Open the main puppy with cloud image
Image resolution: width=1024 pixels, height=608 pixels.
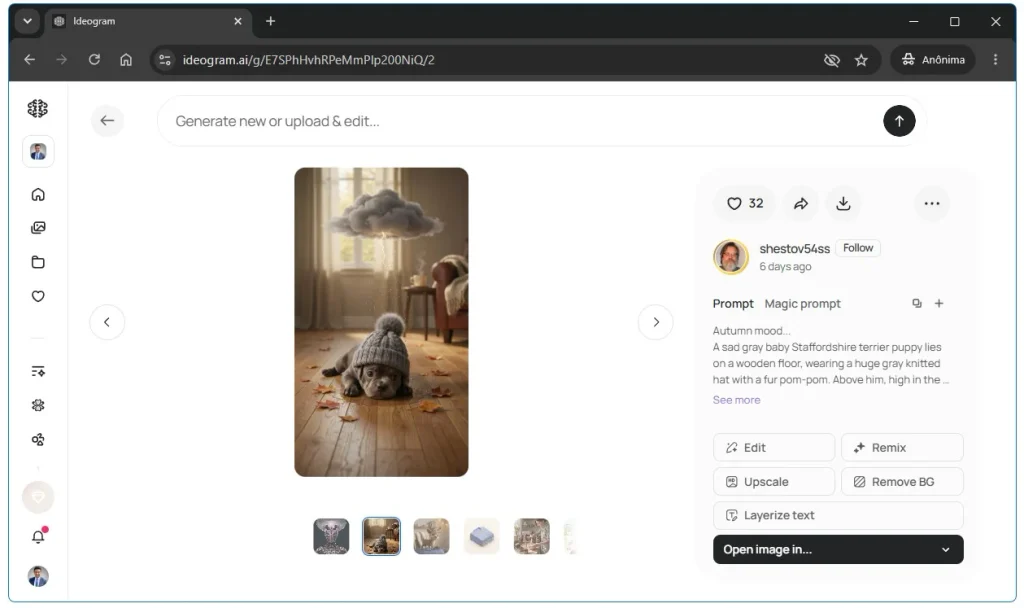381,322
